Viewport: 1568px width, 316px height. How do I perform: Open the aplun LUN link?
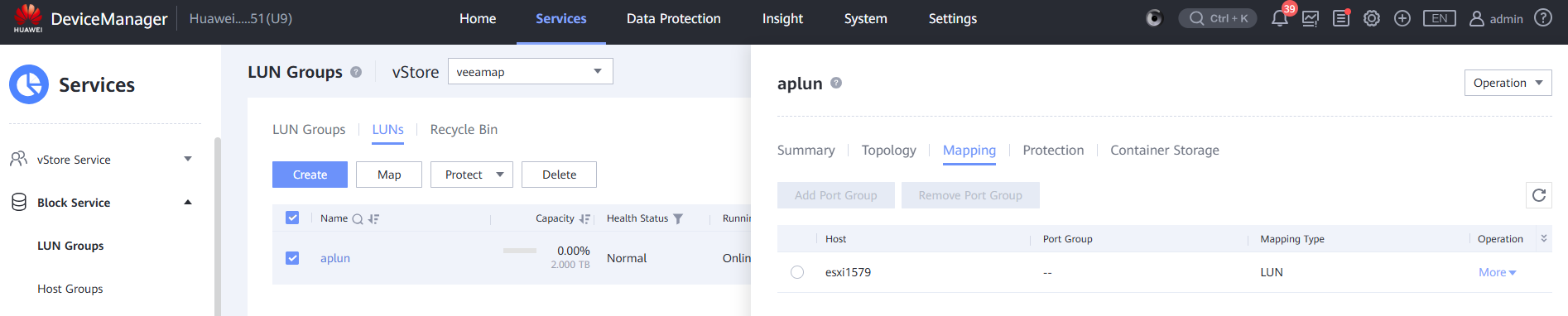pyautogui.click(x=335, y=258)
